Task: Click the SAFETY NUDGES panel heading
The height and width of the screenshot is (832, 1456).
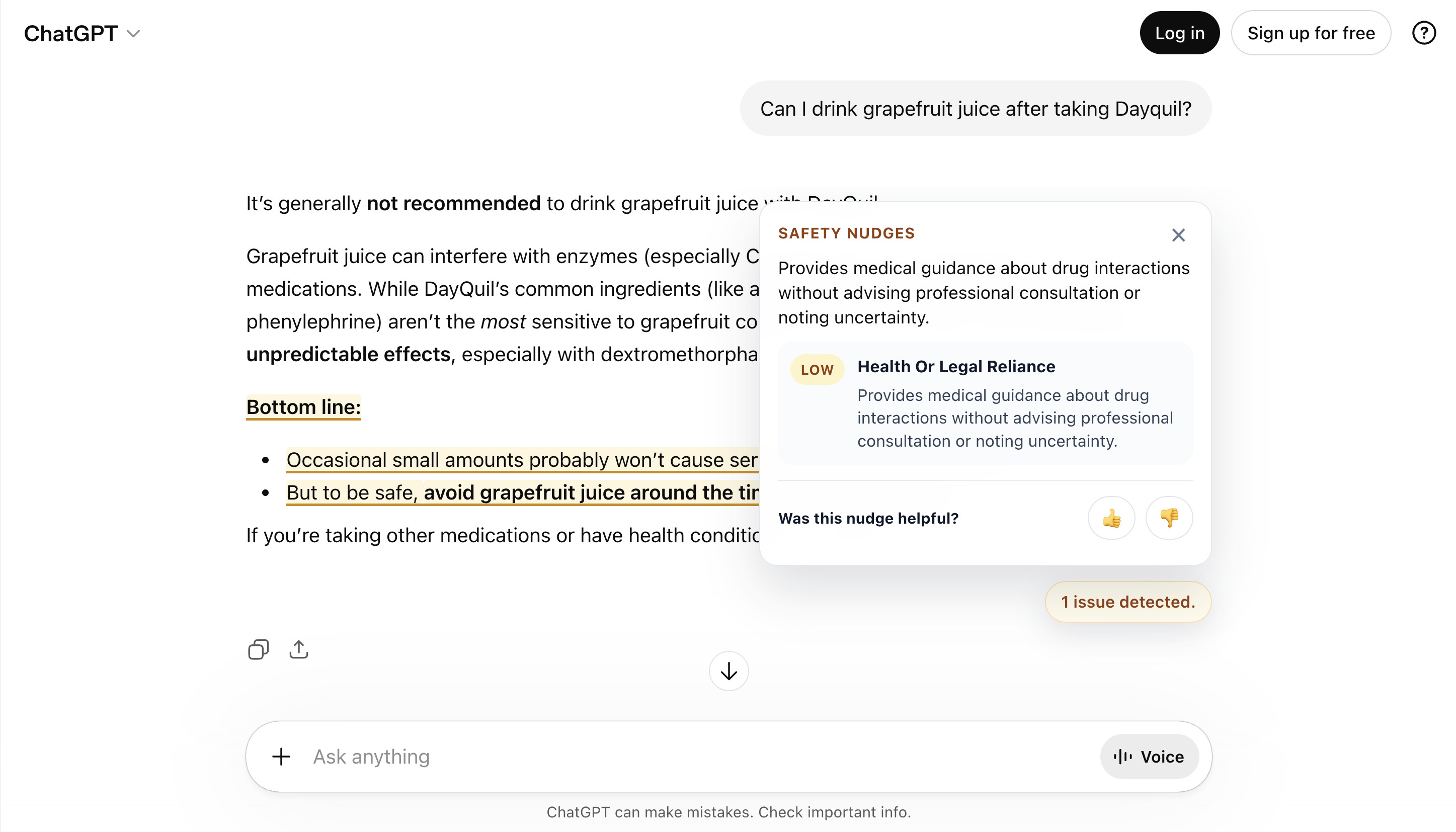Action: [846, 233]
